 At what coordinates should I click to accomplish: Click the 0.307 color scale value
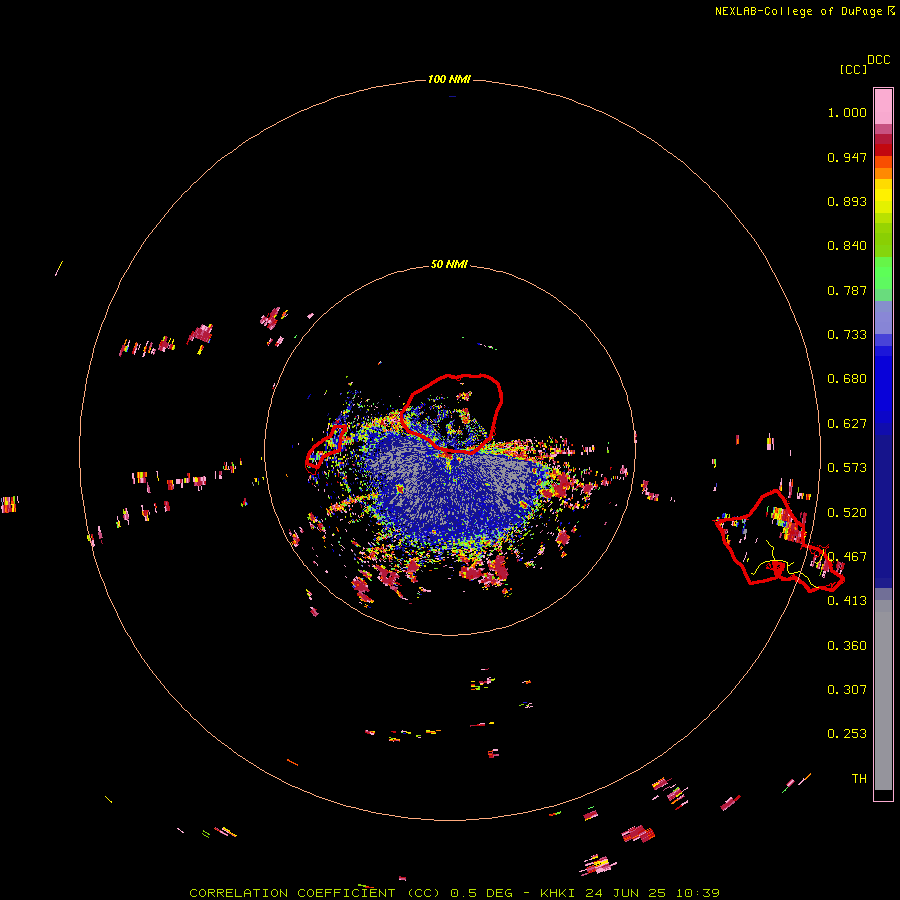coord(847,690)
